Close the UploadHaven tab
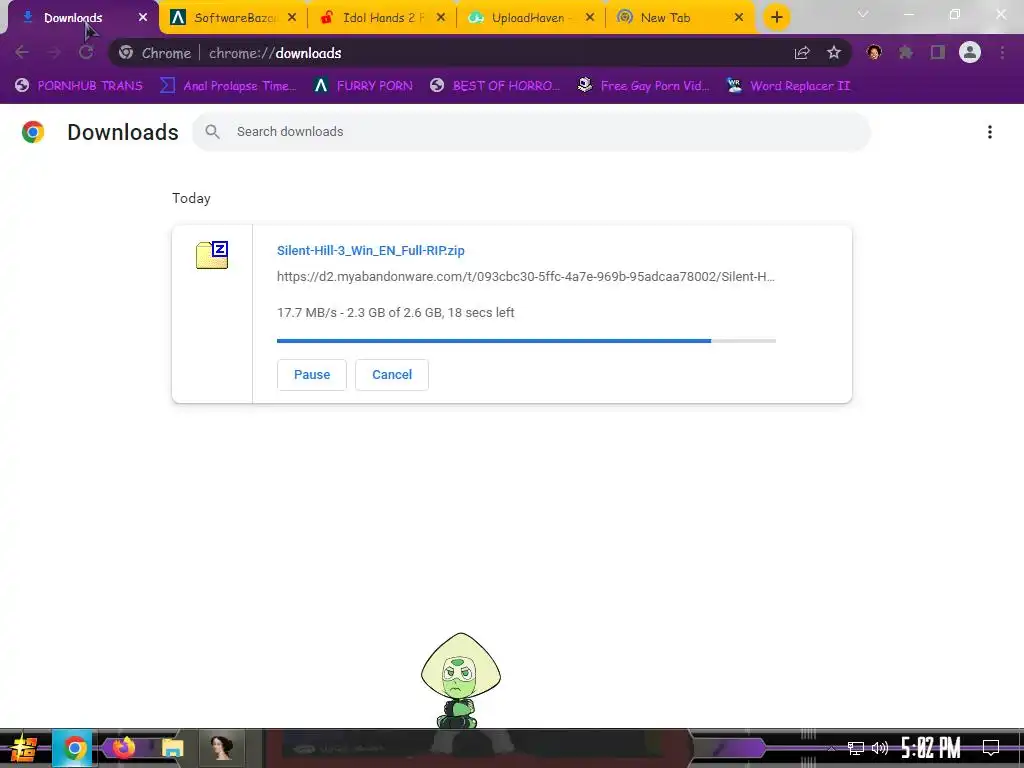 pyautogui.click(x=590, y=18)
